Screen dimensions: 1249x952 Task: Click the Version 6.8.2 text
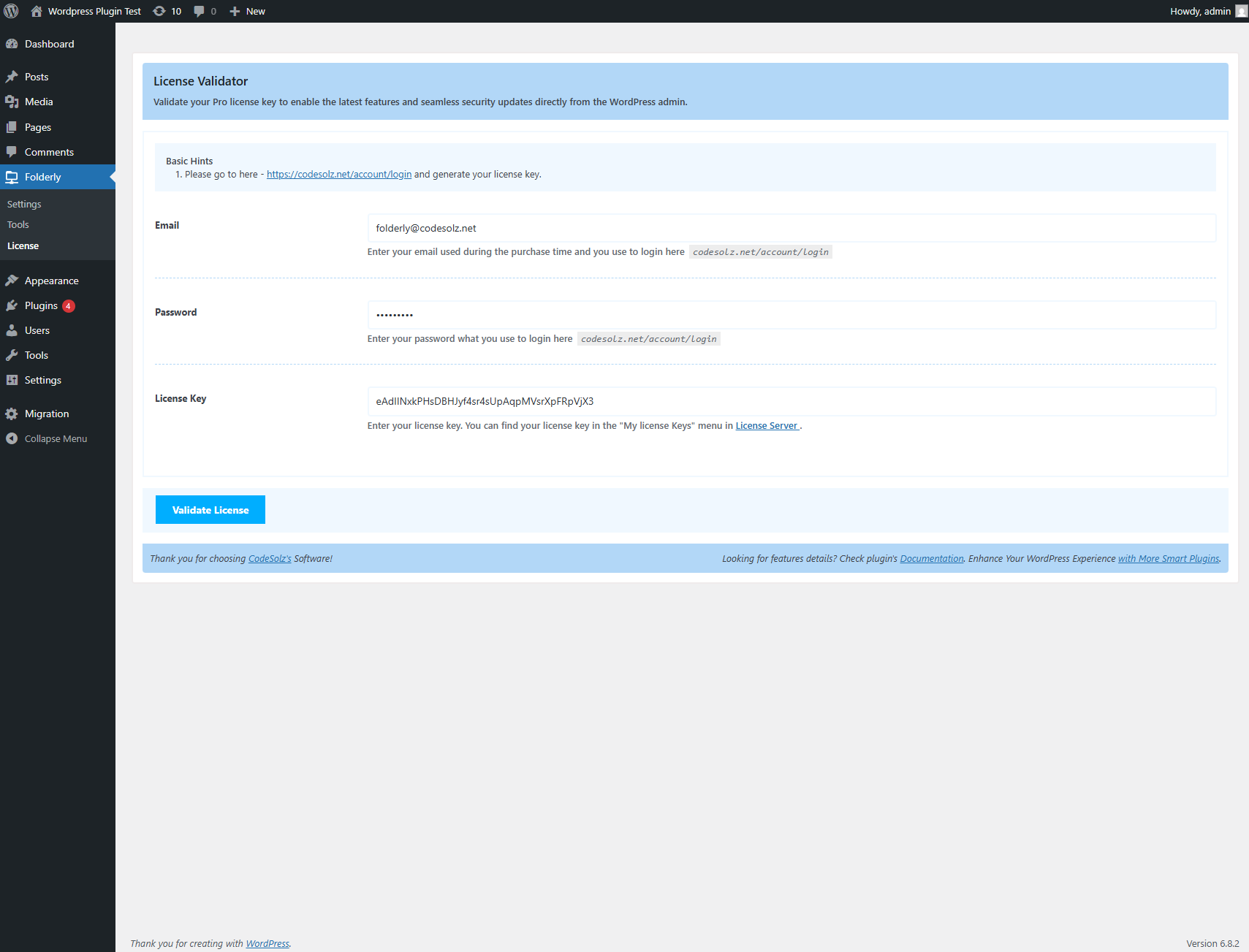1212,943
